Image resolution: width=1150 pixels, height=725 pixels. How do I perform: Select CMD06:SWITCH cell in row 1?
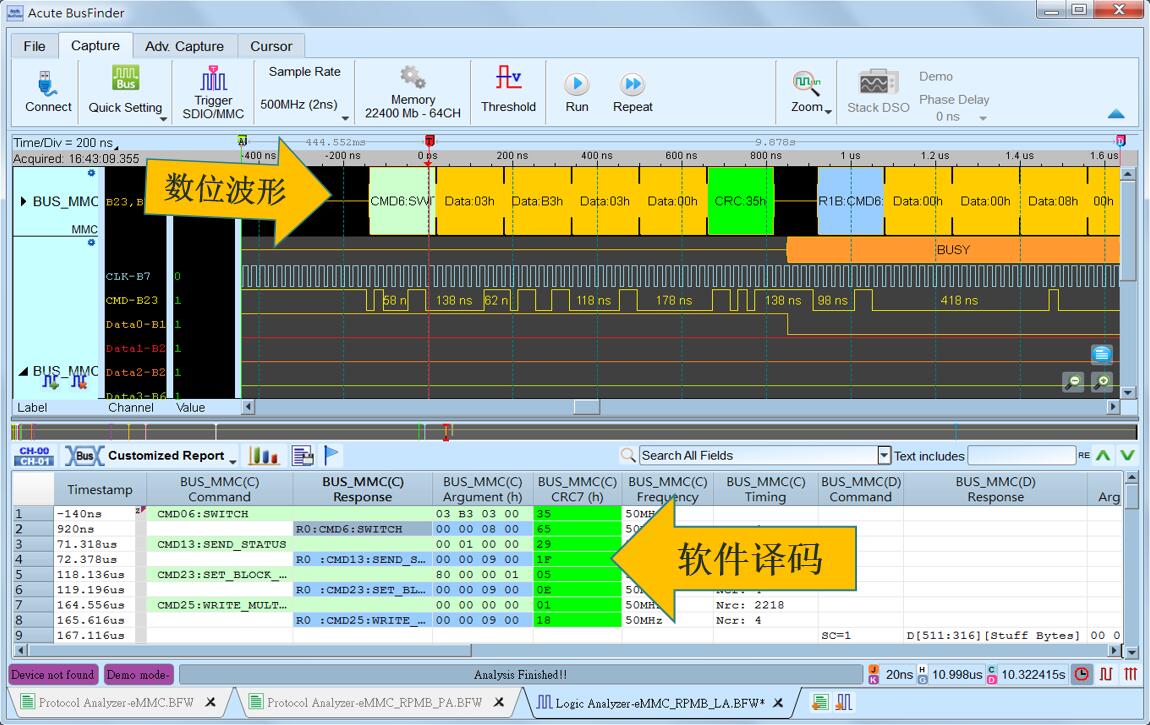click(219, 514)
